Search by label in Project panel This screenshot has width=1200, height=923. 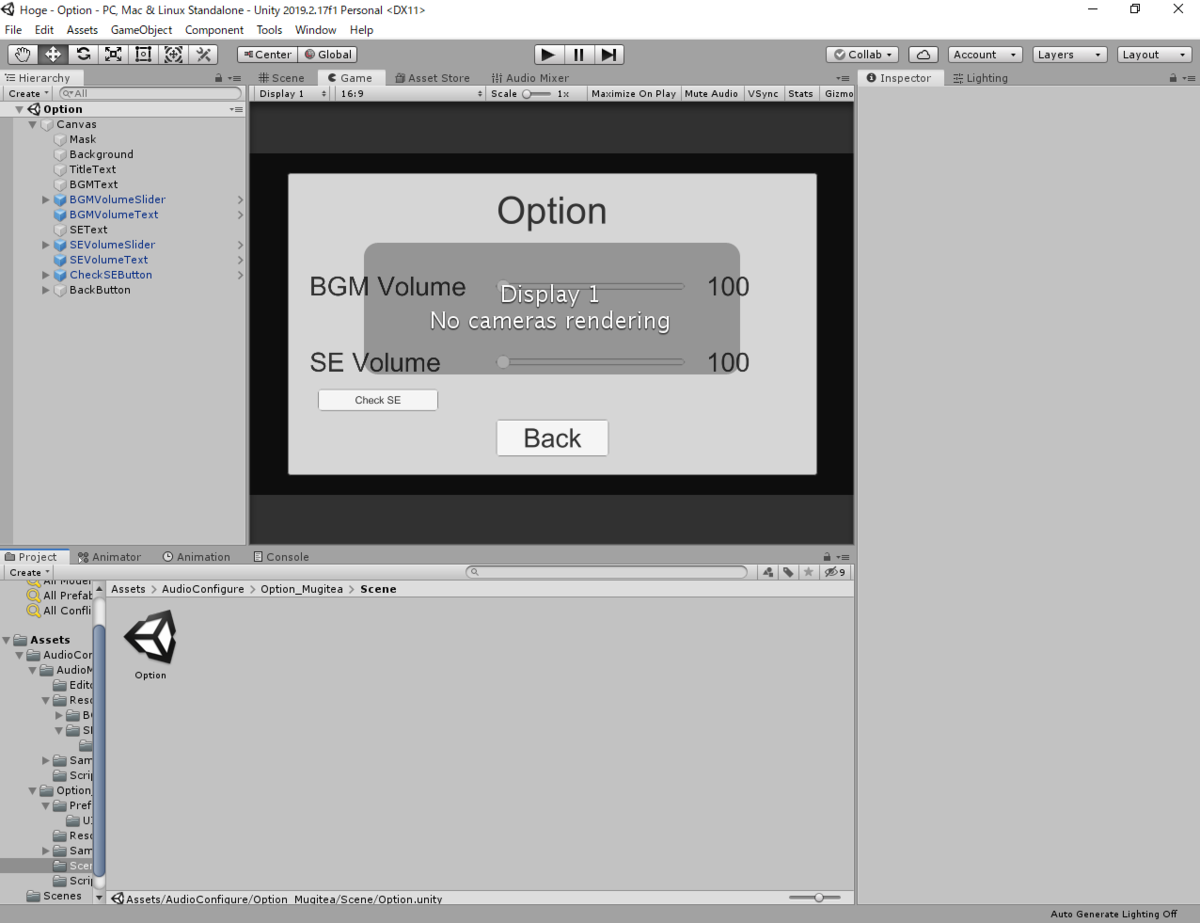point(788,572)
